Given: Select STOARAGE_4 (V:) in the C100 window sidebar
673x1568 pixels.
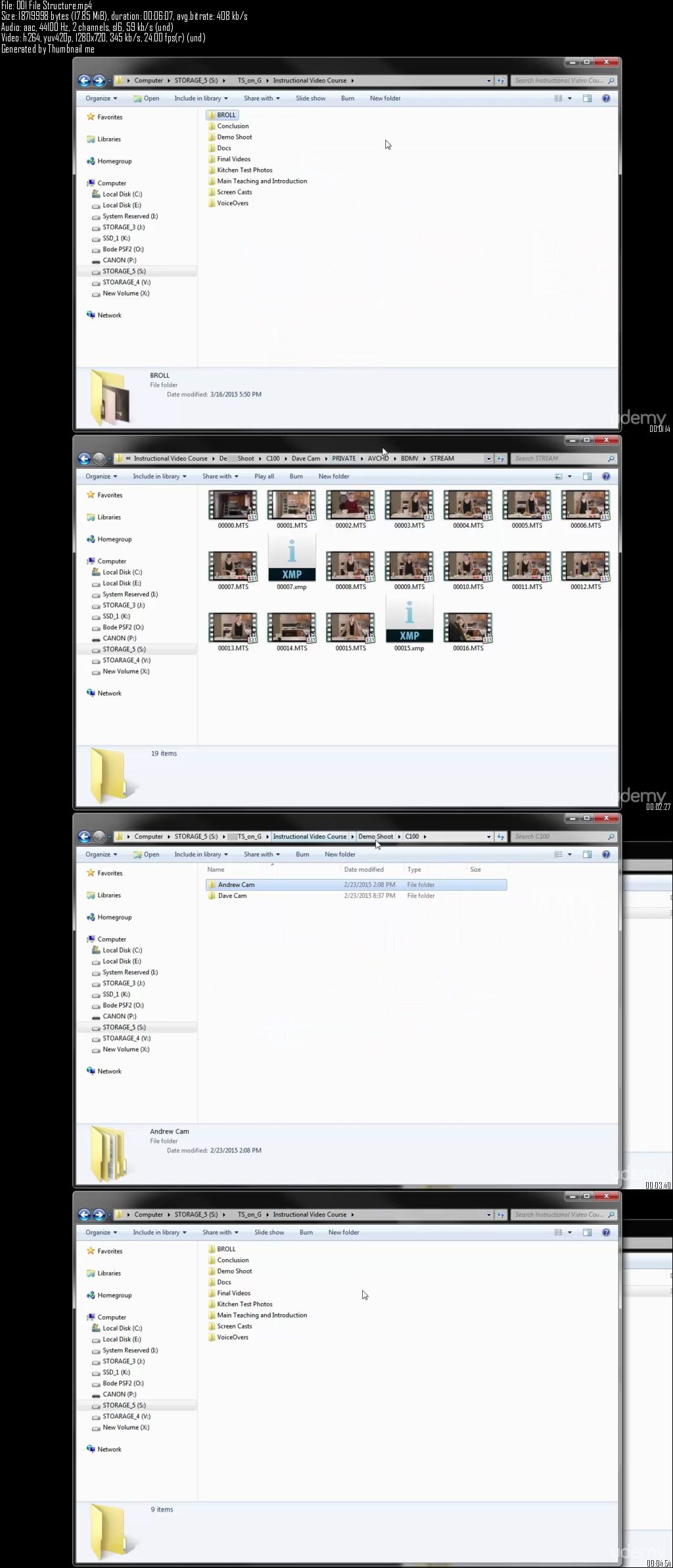Looking at the screenshot, I should [122, 1039].
